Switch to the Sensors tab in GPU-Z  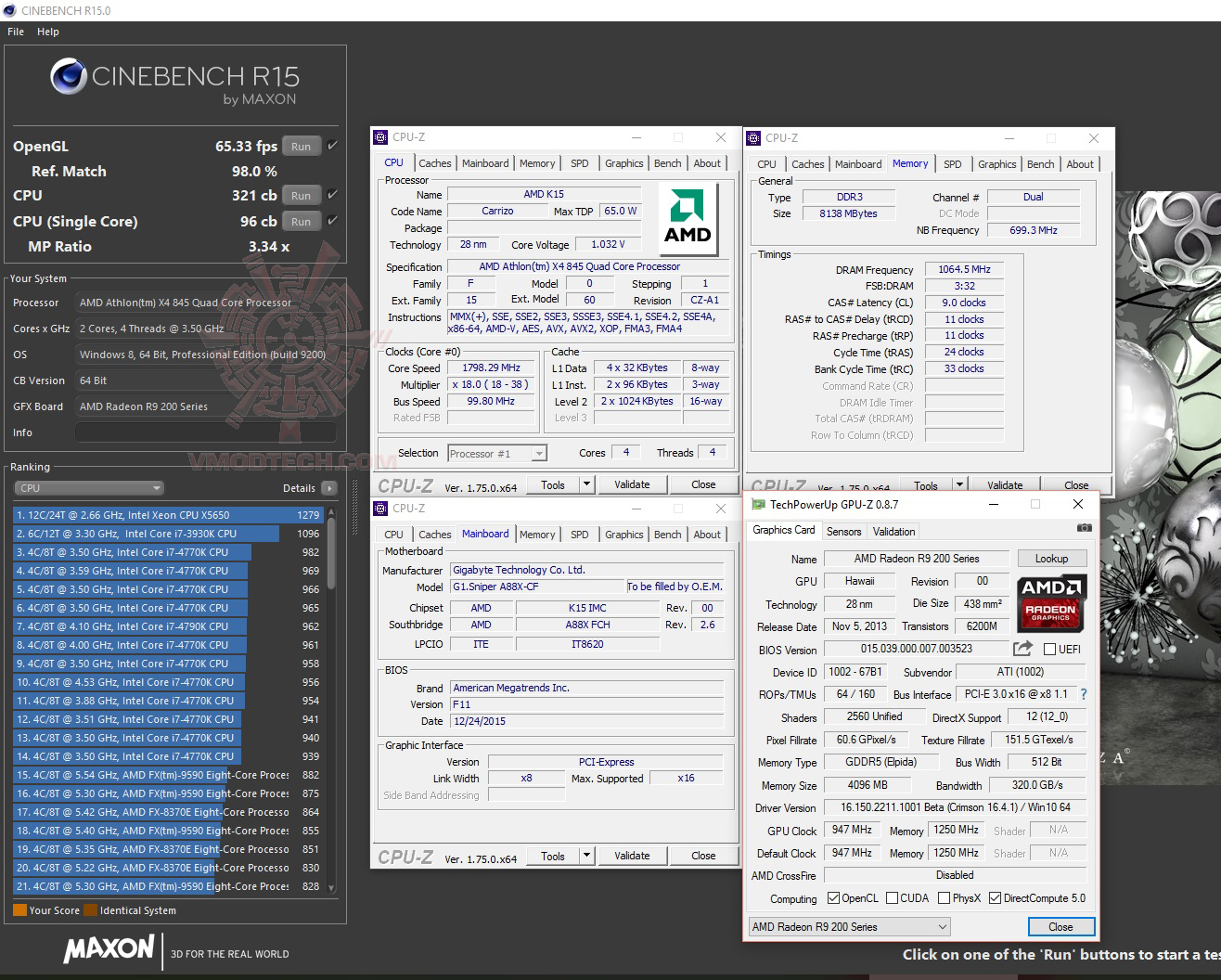[844, 532]
